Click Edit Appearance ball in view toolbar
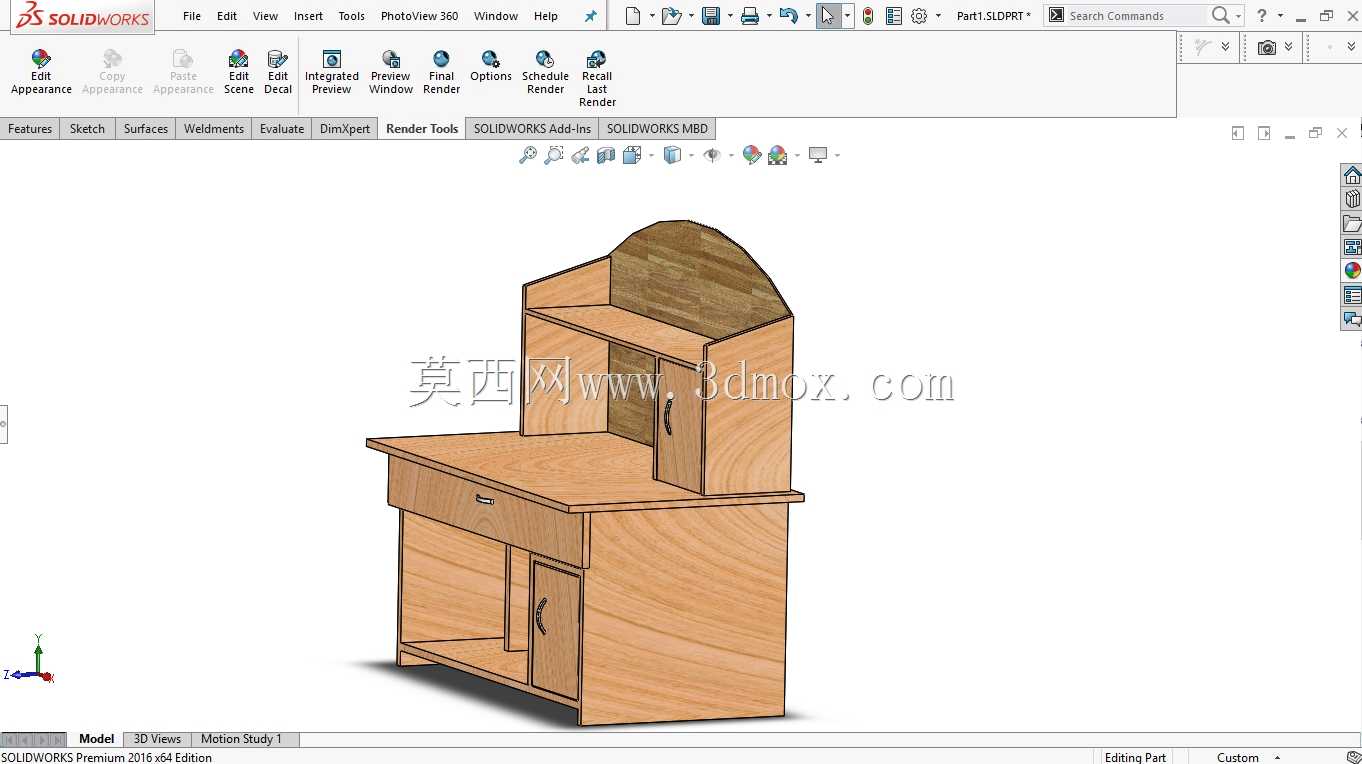The height and width of the screenshot is (764, 1362). tap(752, 155)
